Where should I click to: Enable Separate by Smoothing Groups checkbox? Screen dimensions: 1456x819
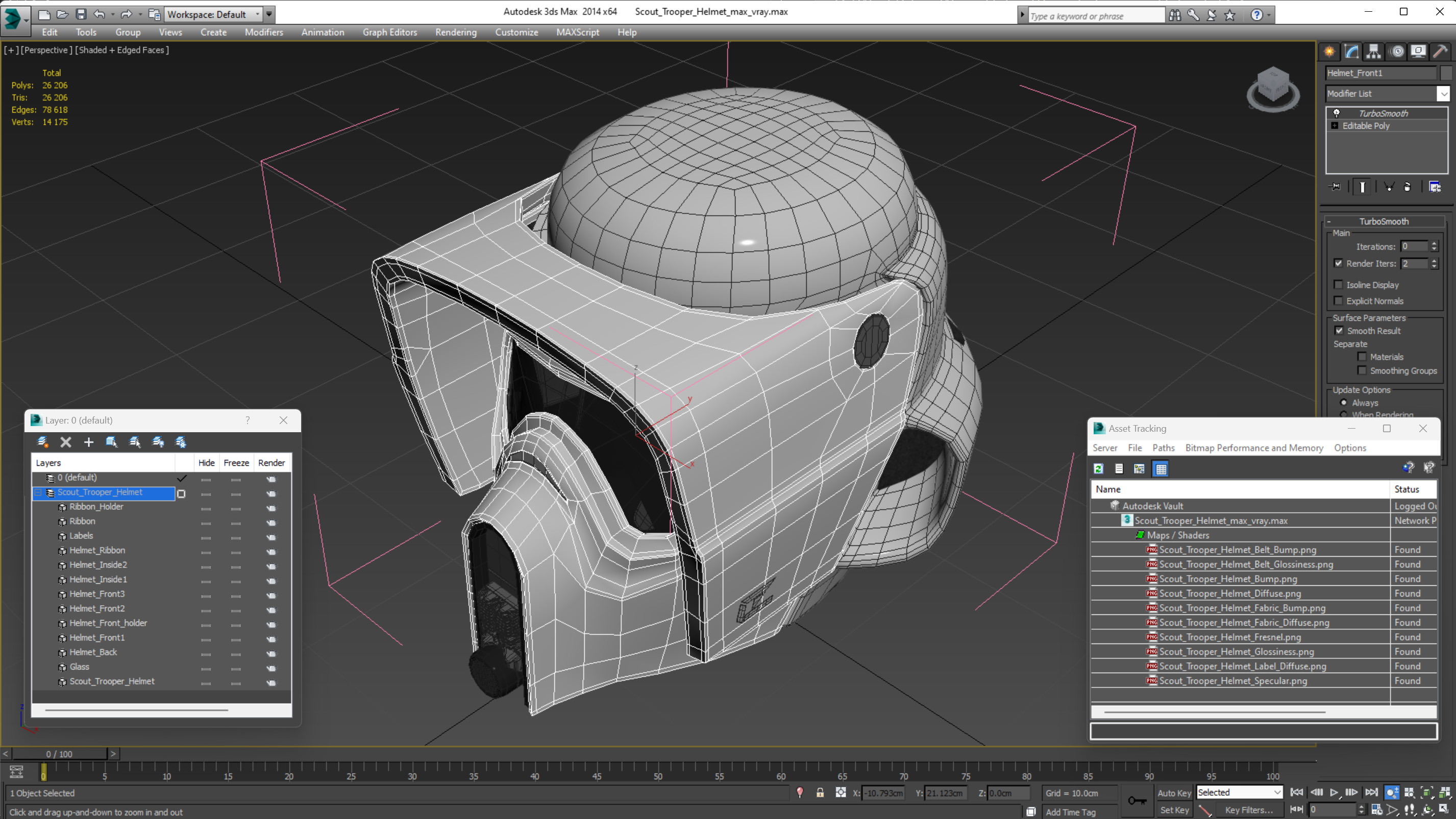pos(1362,370)
